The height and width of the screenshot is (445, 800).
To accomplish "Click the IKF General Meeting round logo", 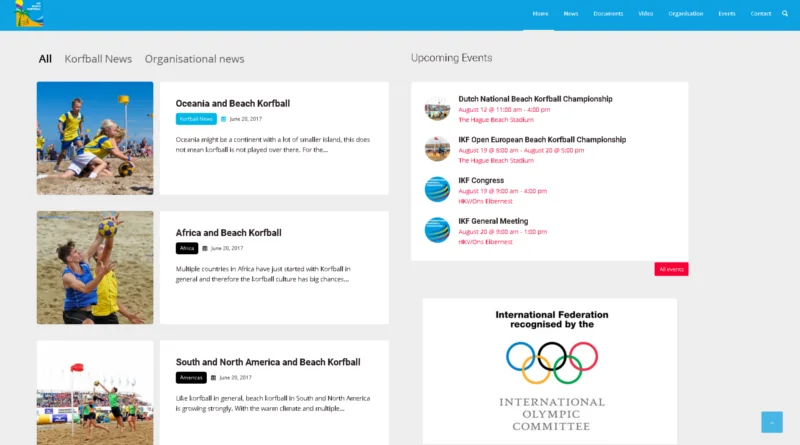I will coord(437,230).
